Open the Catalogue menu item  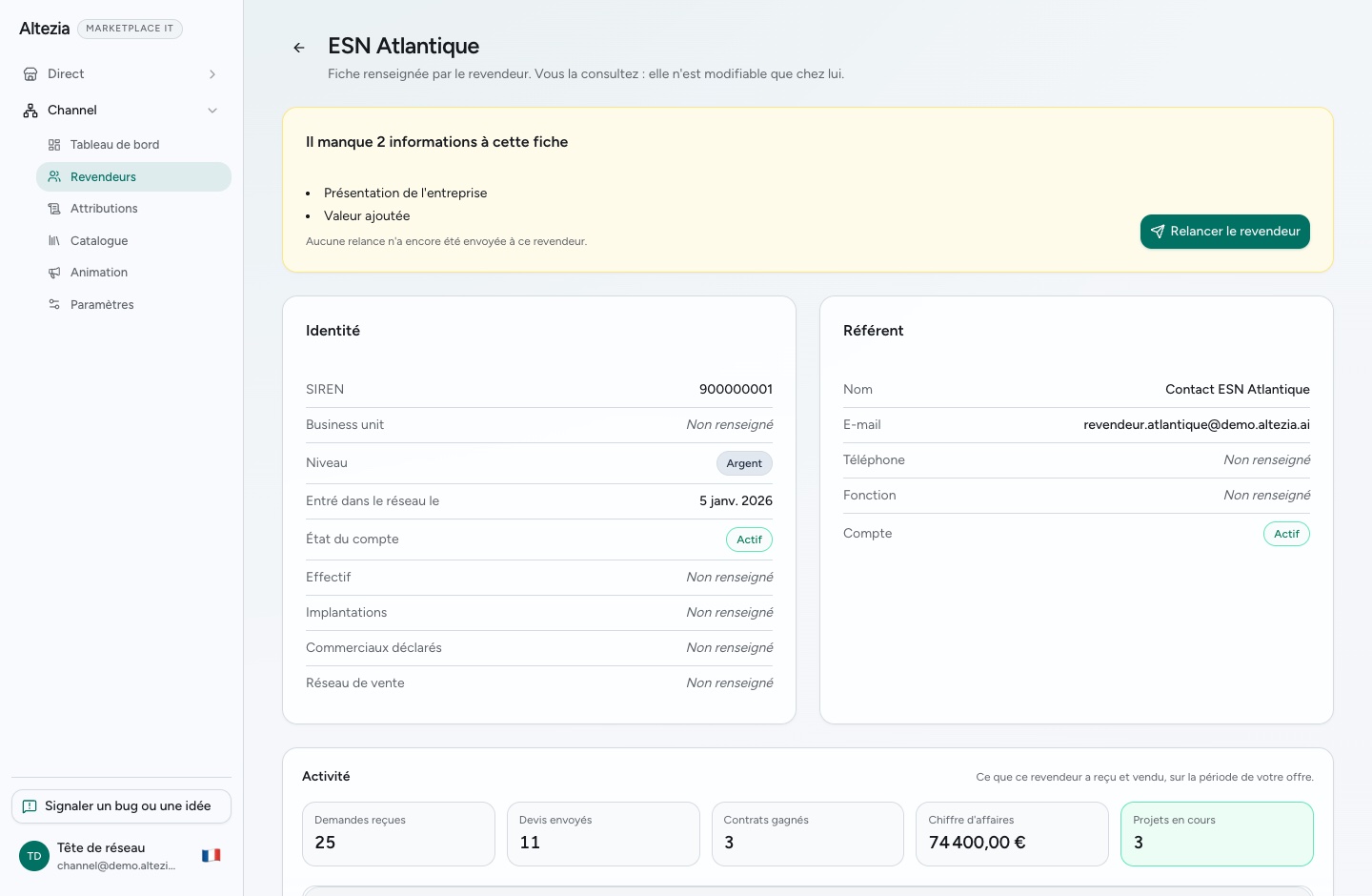click(x=133, y=241)
